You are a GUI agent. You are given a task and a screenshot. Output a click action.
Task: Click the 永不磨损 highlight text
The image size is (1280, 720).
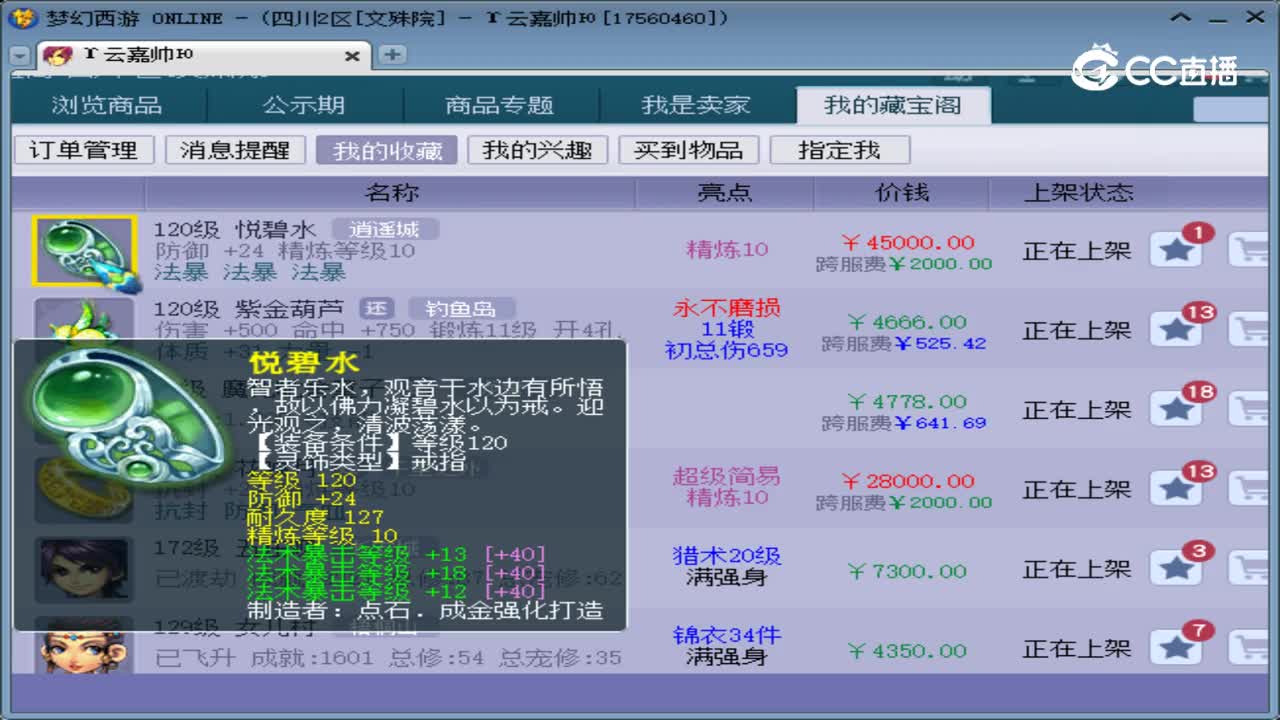(726, 308)
